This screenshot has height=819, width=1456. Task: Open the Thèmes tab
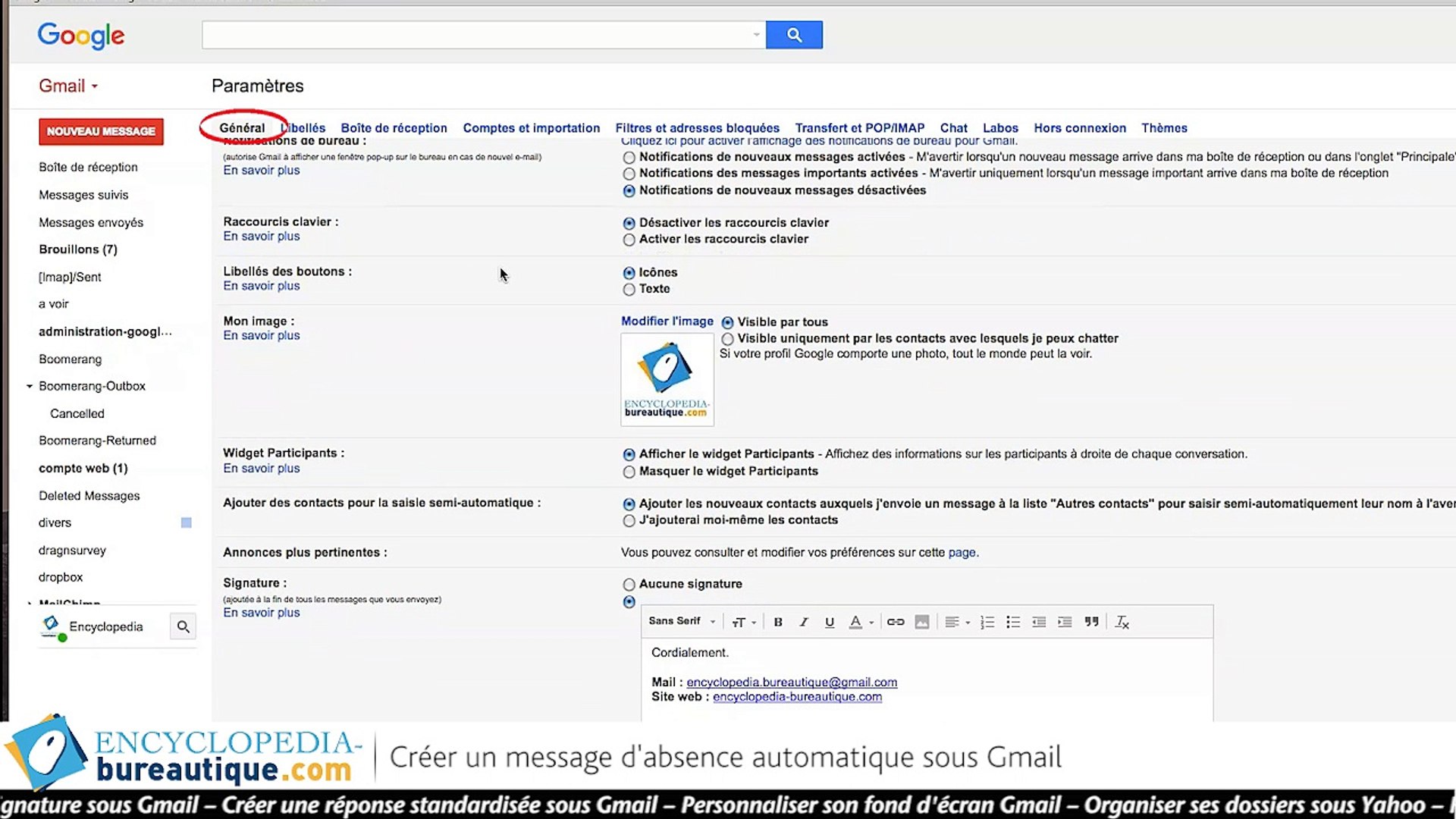(1163, 128)
